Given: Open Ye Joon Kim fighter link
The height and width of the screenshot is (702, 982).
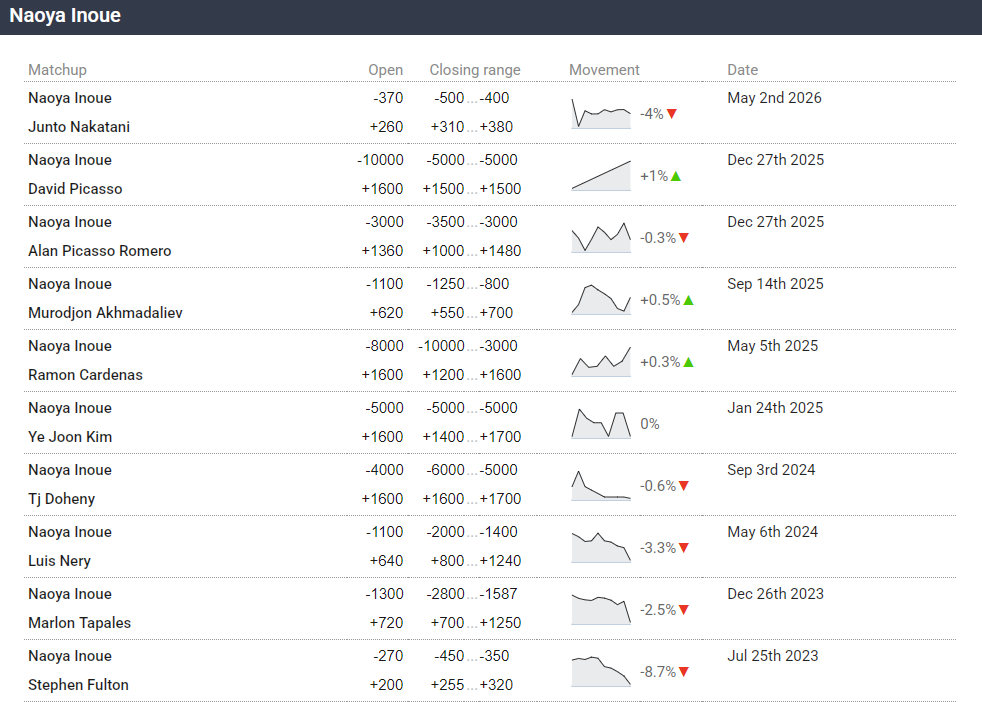Looking at the screenshot, I should (x=70, y=436).
